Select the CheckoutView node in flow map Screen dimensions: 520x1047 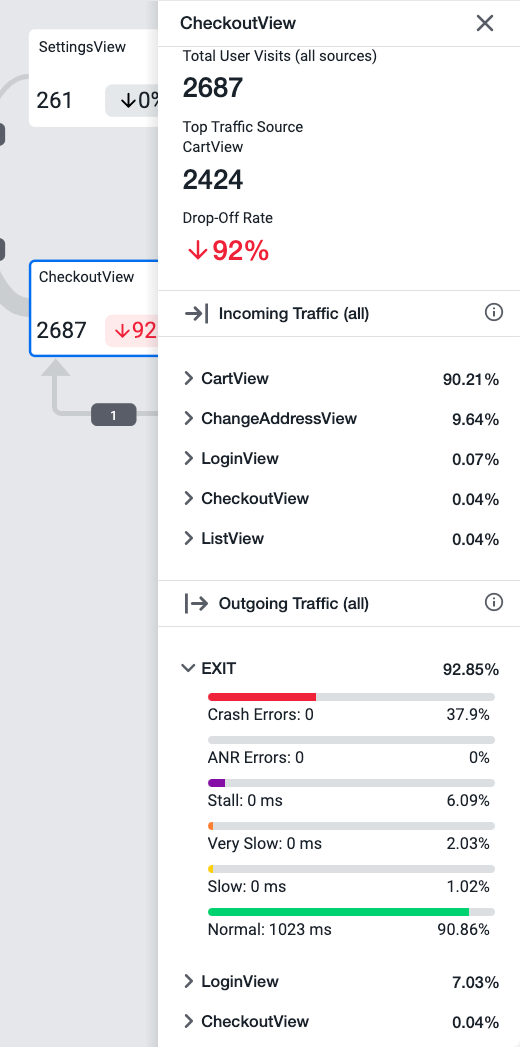click(93, 308)
